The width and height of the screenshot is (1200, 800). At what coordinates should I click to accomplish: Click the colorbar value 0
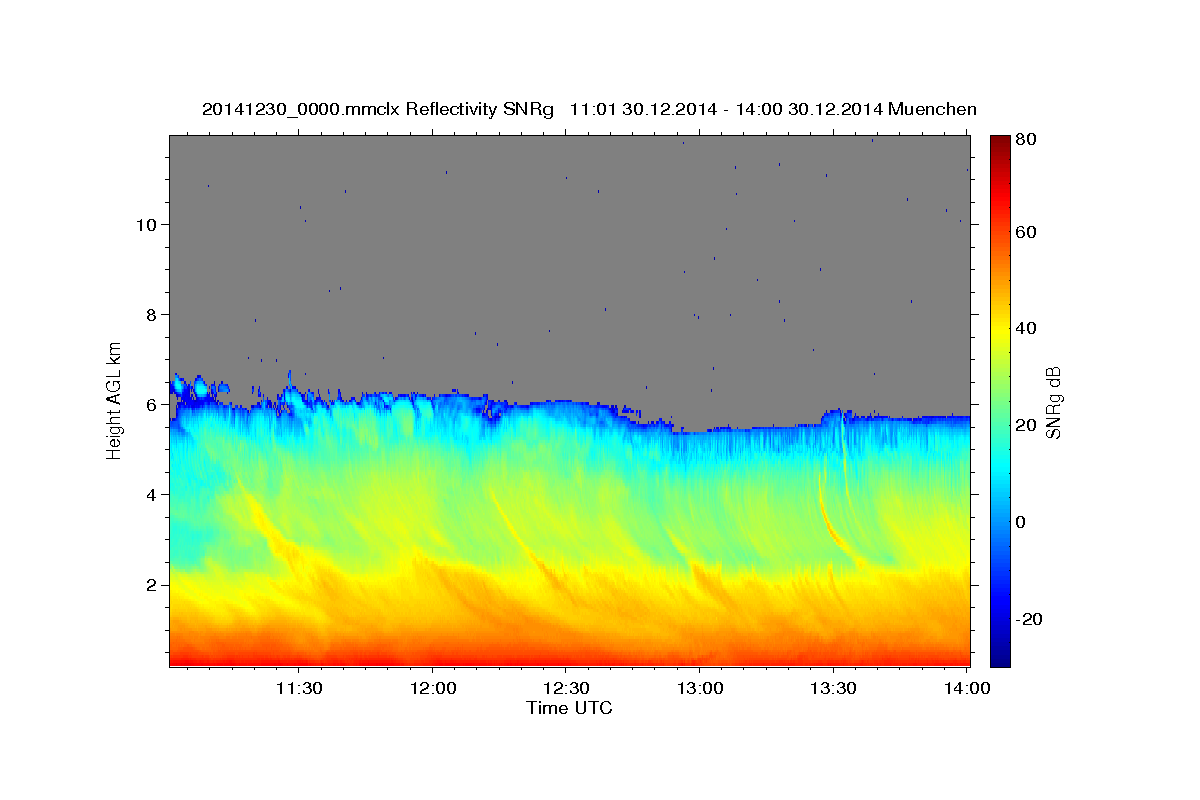point(1023,522)
